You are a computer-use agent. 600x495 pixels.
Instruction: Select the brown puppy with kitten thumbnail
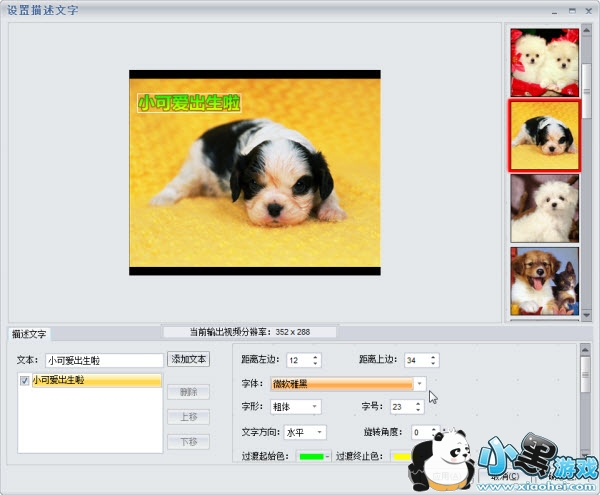544,281
